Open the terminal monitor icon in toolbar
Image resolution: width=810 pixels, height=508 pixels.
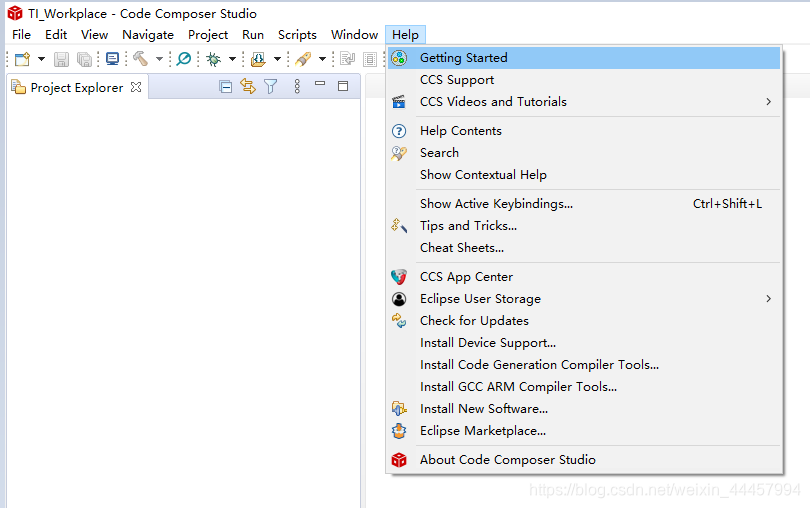click(112, 59)
